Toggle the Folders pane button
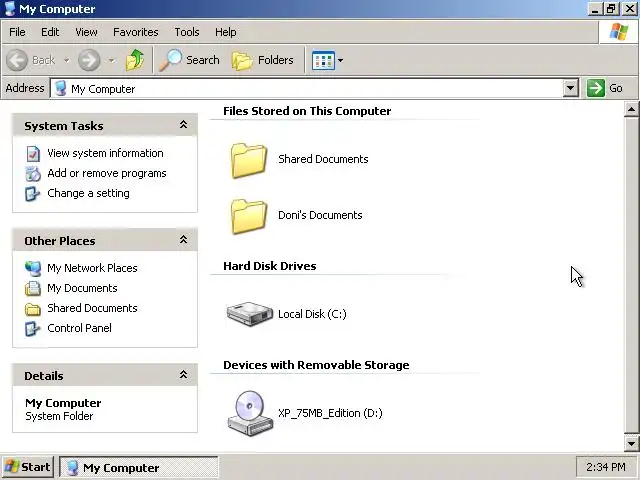 (x=262, y=60)
